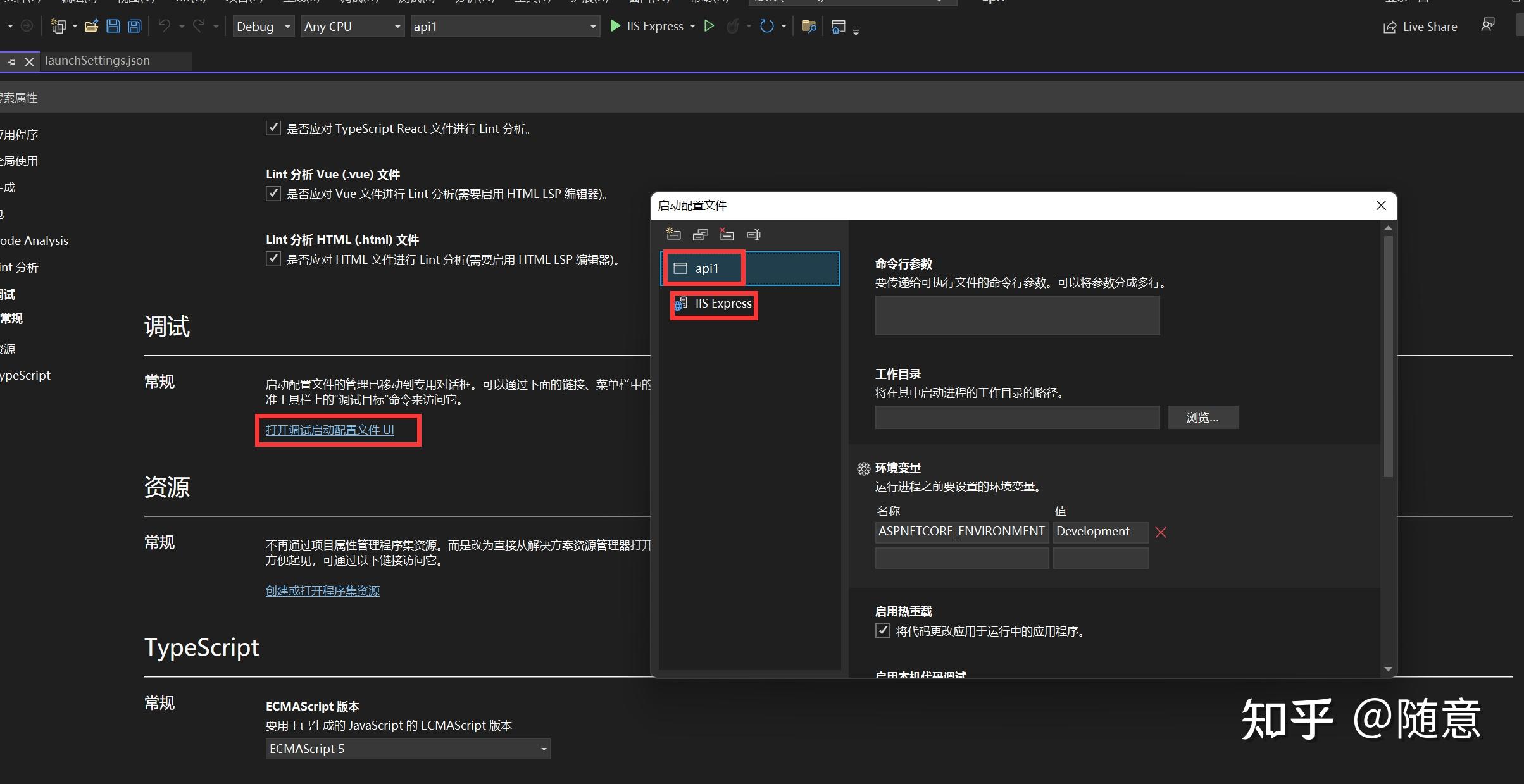1524x784 pixels.
Task: Click the 浏览 browse button for working directory
Action: click(x=1202, y=417)
